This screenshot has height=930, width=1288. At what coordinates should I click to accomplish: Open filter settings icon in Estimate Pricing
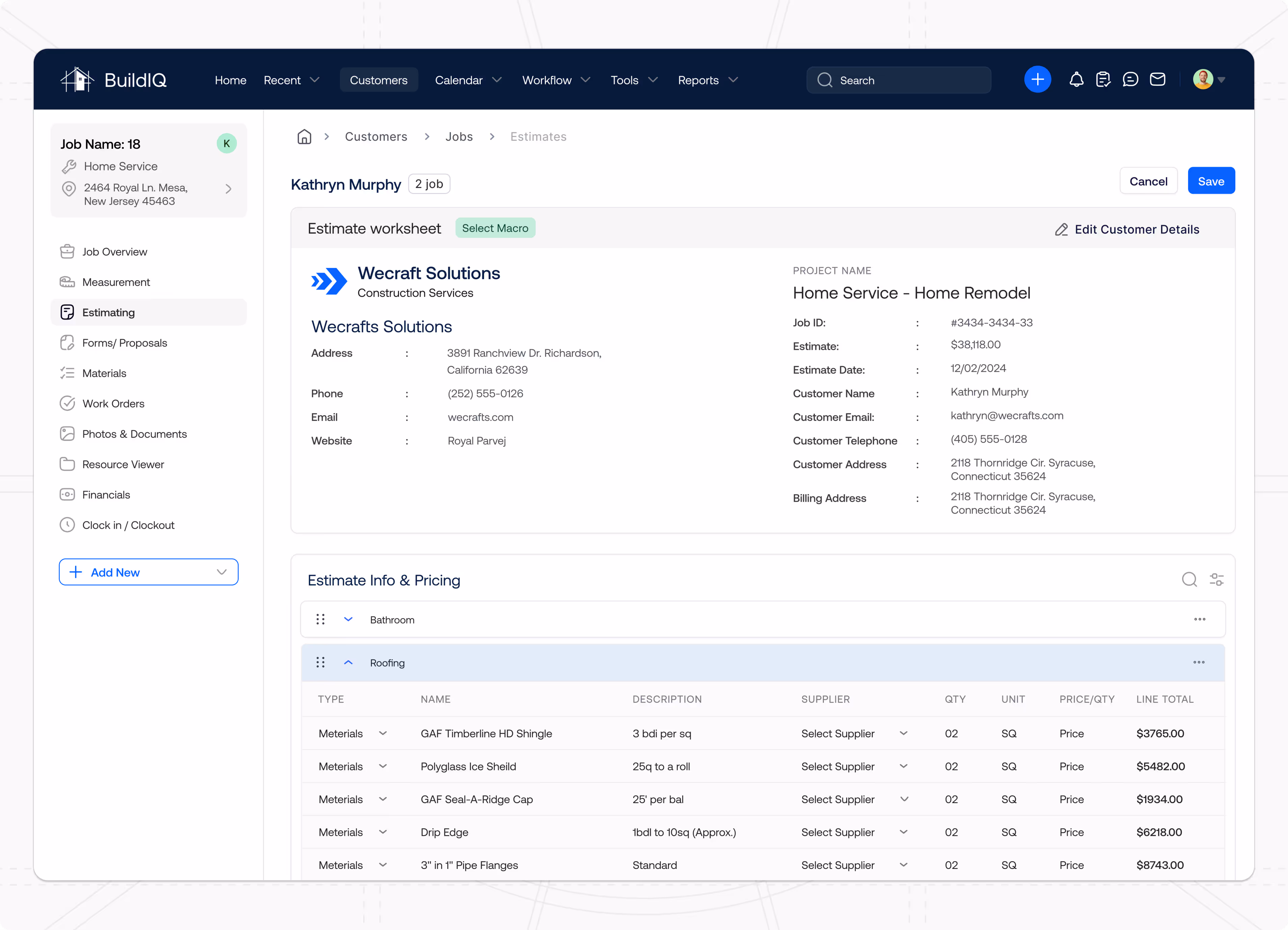click(x=1216, y=580)
